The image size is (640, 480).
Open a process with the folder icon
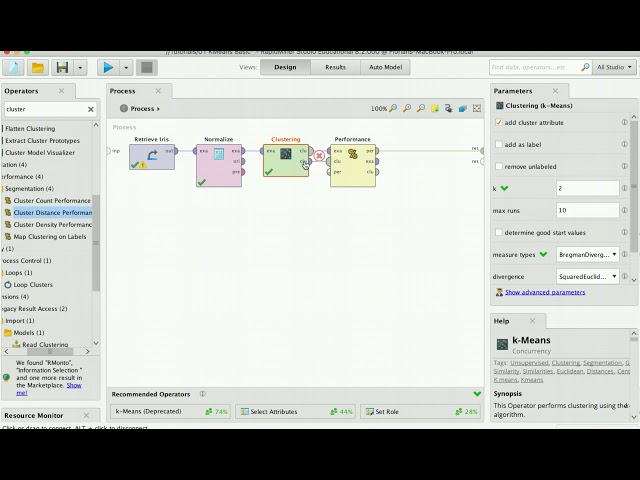coord(38,67)
